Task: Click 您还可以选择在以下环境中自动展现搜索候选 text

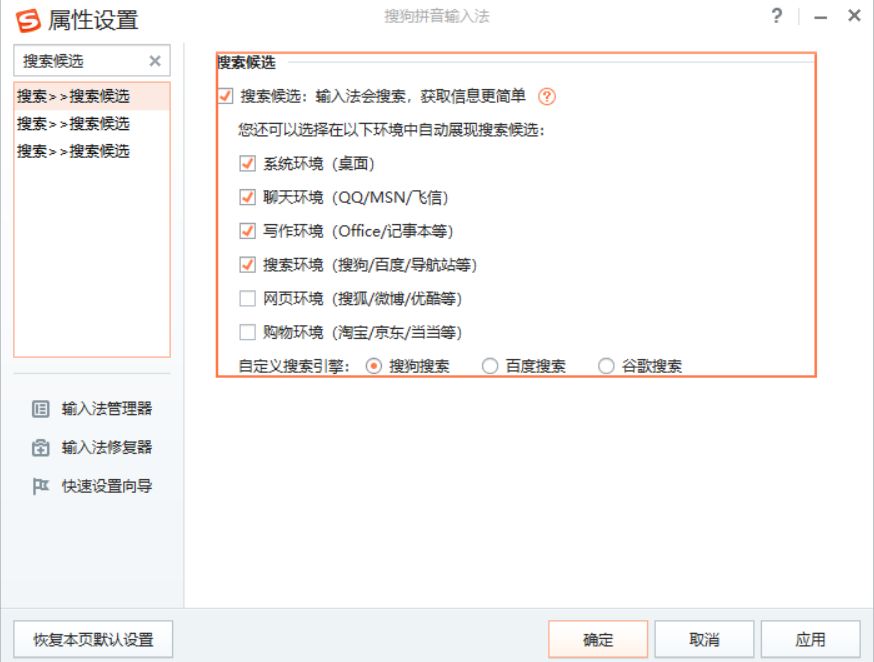Action: [391, 130]
